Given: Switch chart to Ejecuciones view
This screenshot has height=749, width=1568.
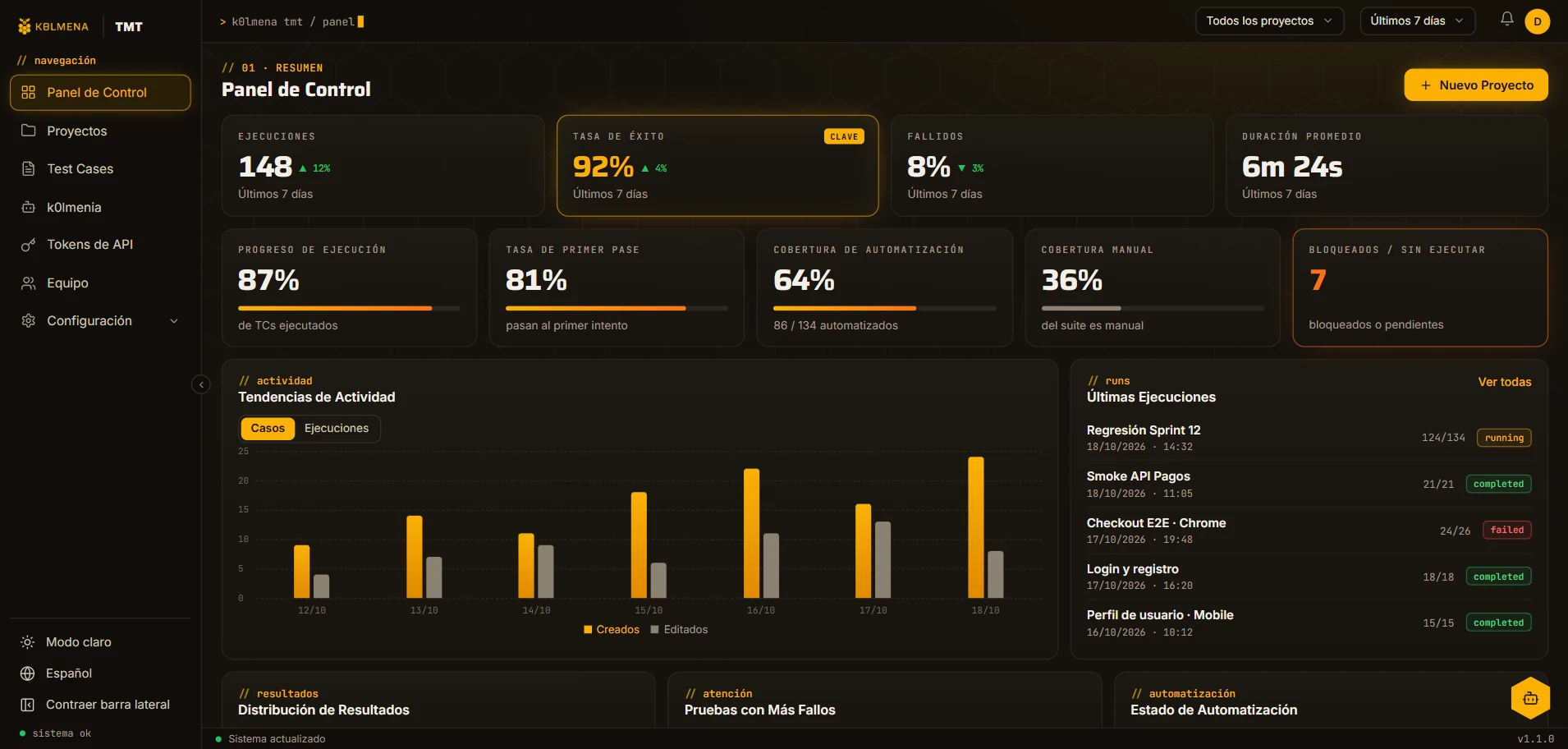Looking at the screenshot, I should (x=337, y=429).
